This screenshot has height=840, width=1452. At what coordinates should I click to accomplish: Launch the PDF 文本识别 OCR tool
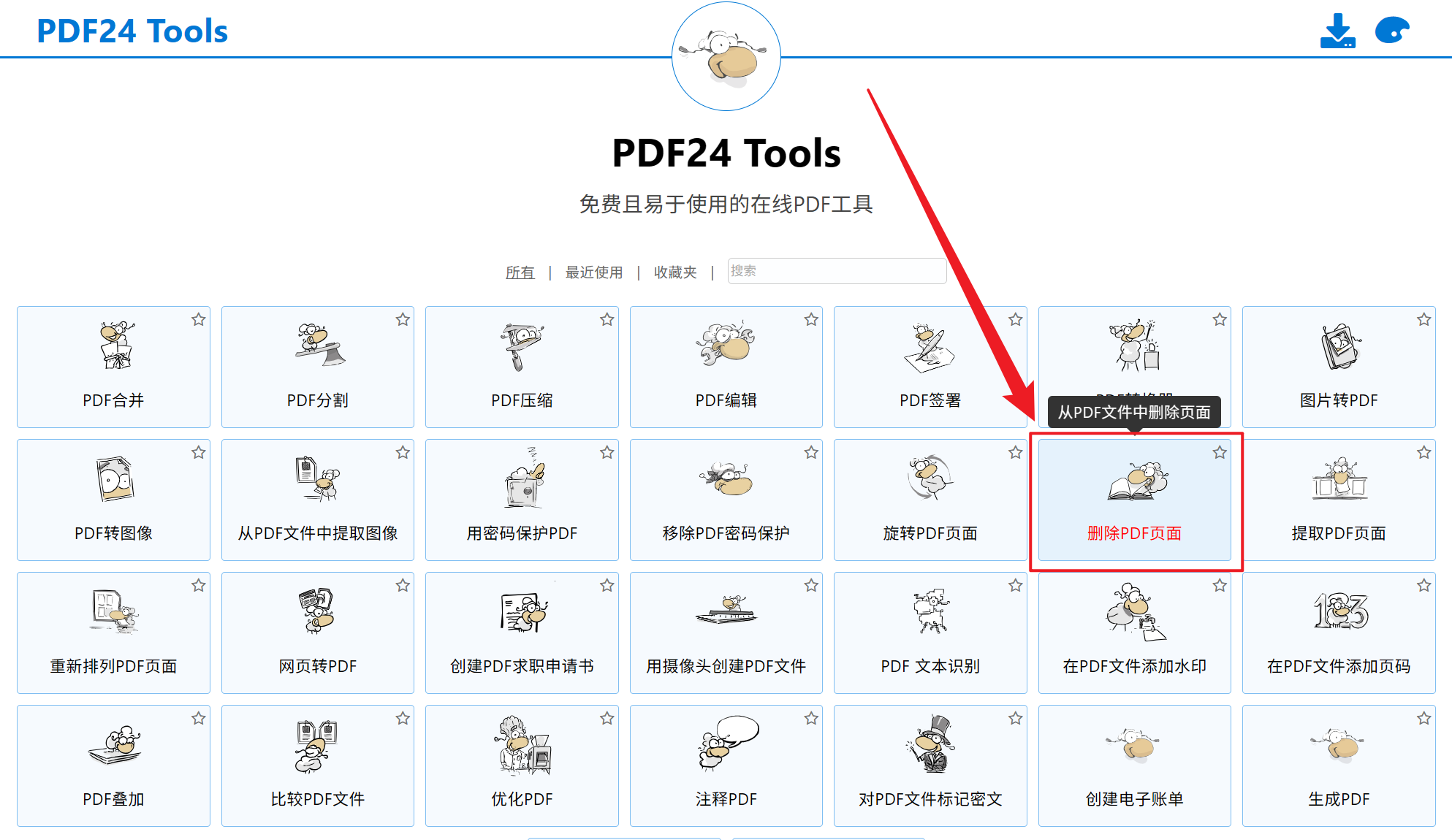click(930, 633)
